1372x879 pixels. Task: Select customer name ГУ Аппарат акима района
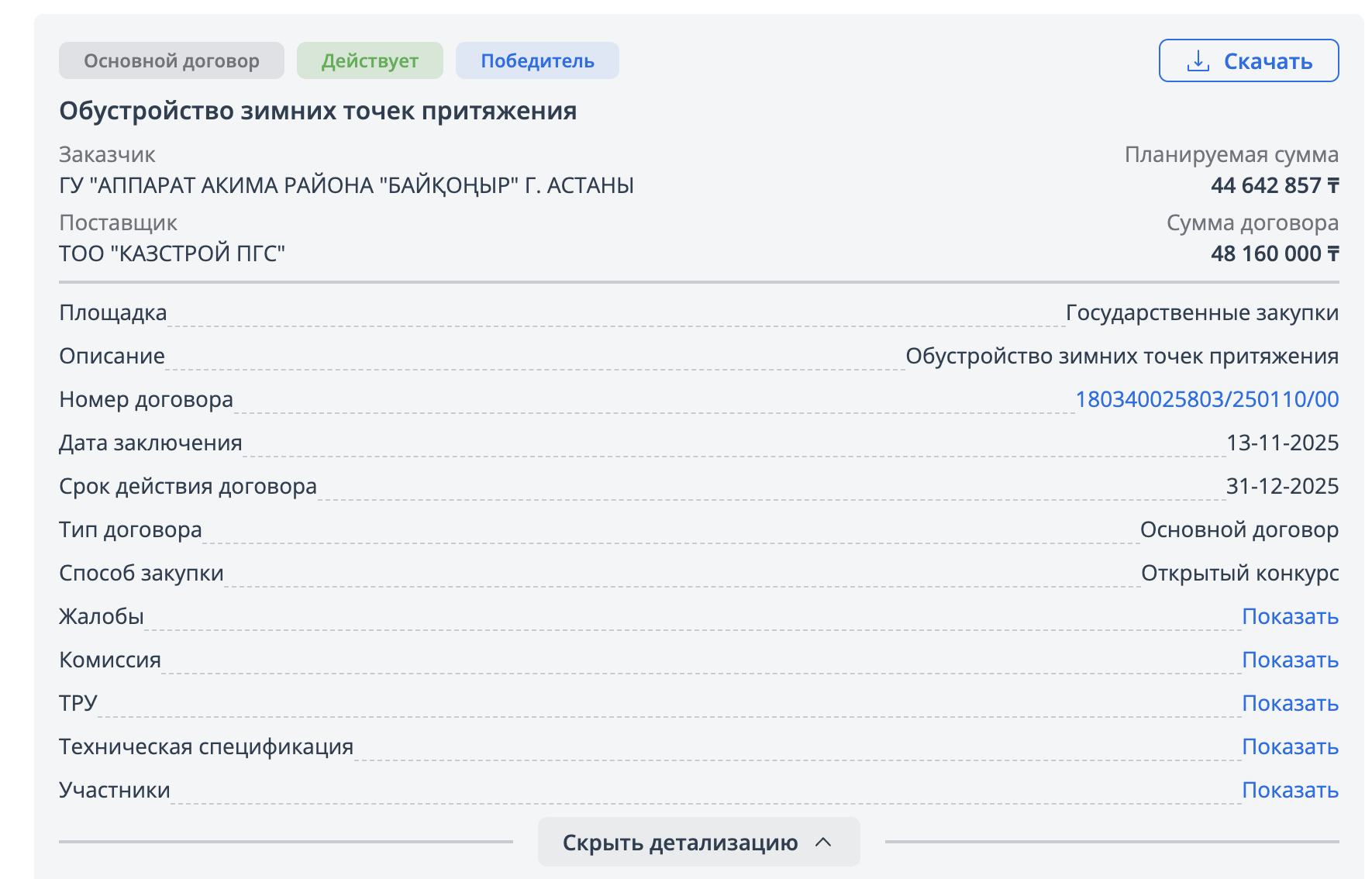(346, 185)
